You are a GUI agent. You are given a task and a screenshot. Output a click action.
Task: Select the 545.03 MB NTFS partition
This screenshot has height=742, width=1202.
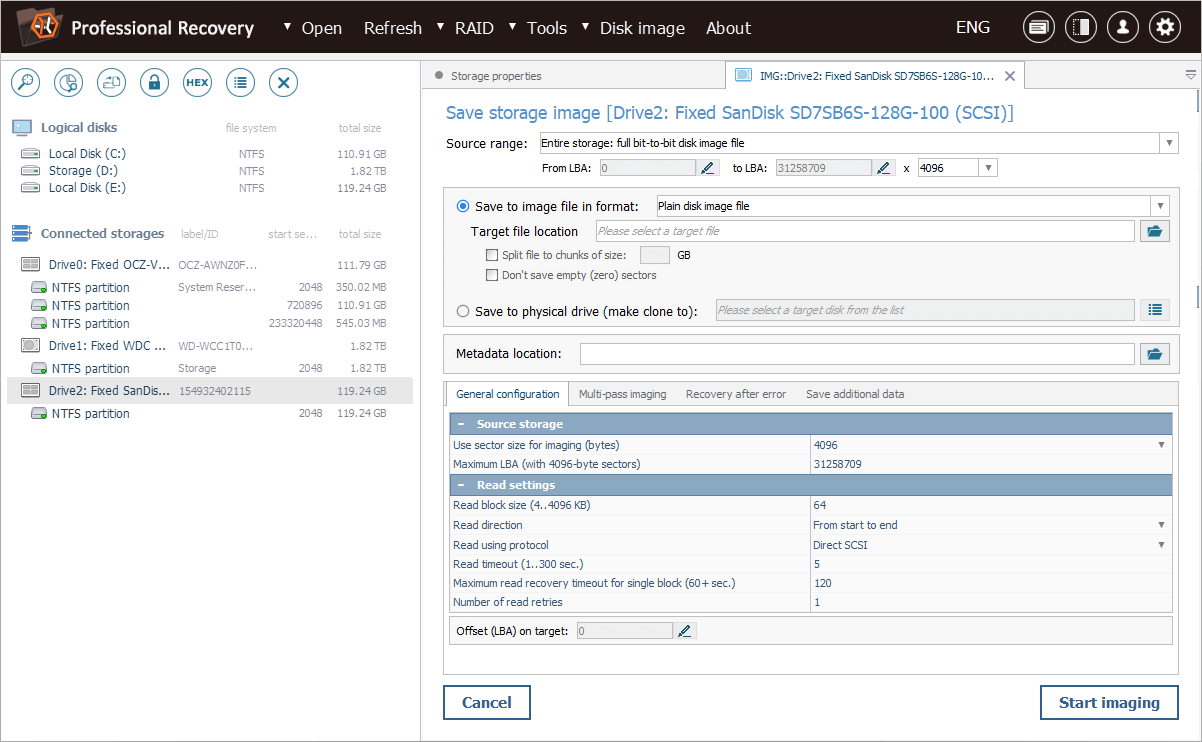210,324
